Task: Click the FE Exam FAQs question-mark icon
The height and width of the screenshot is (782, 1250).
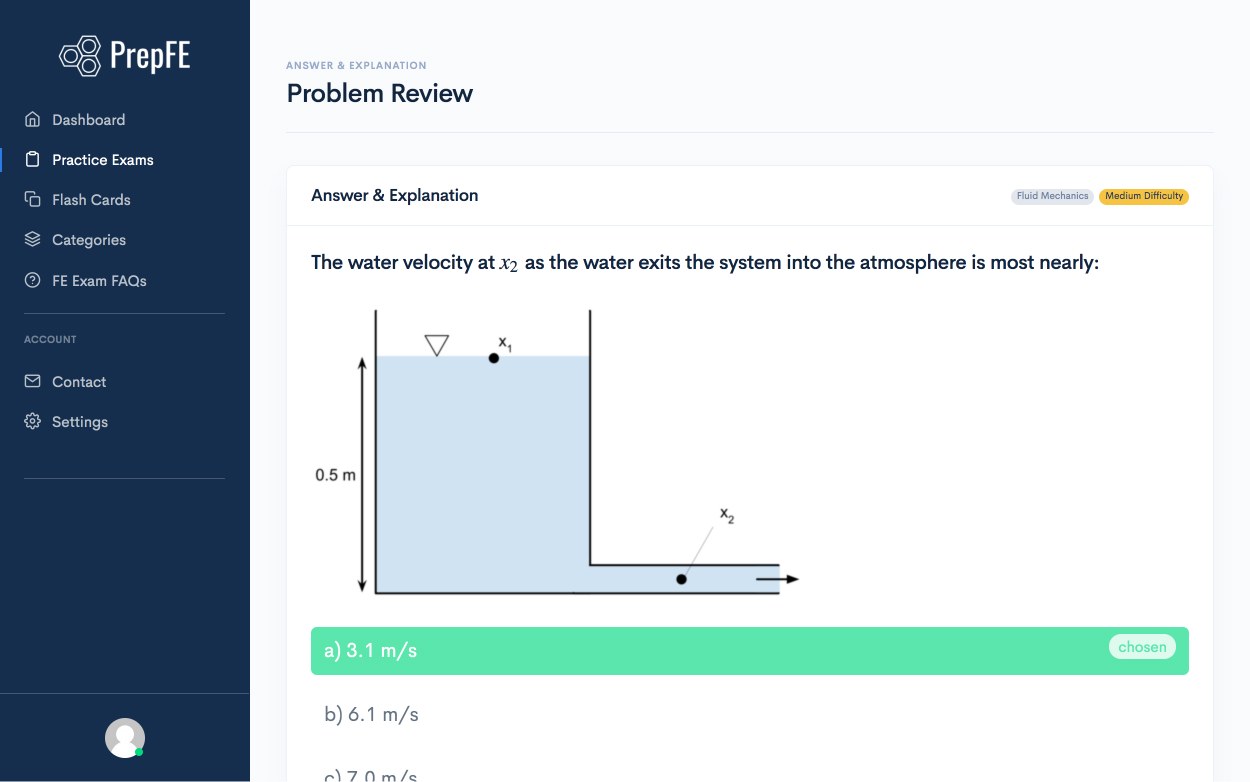Action: (33, 281)
